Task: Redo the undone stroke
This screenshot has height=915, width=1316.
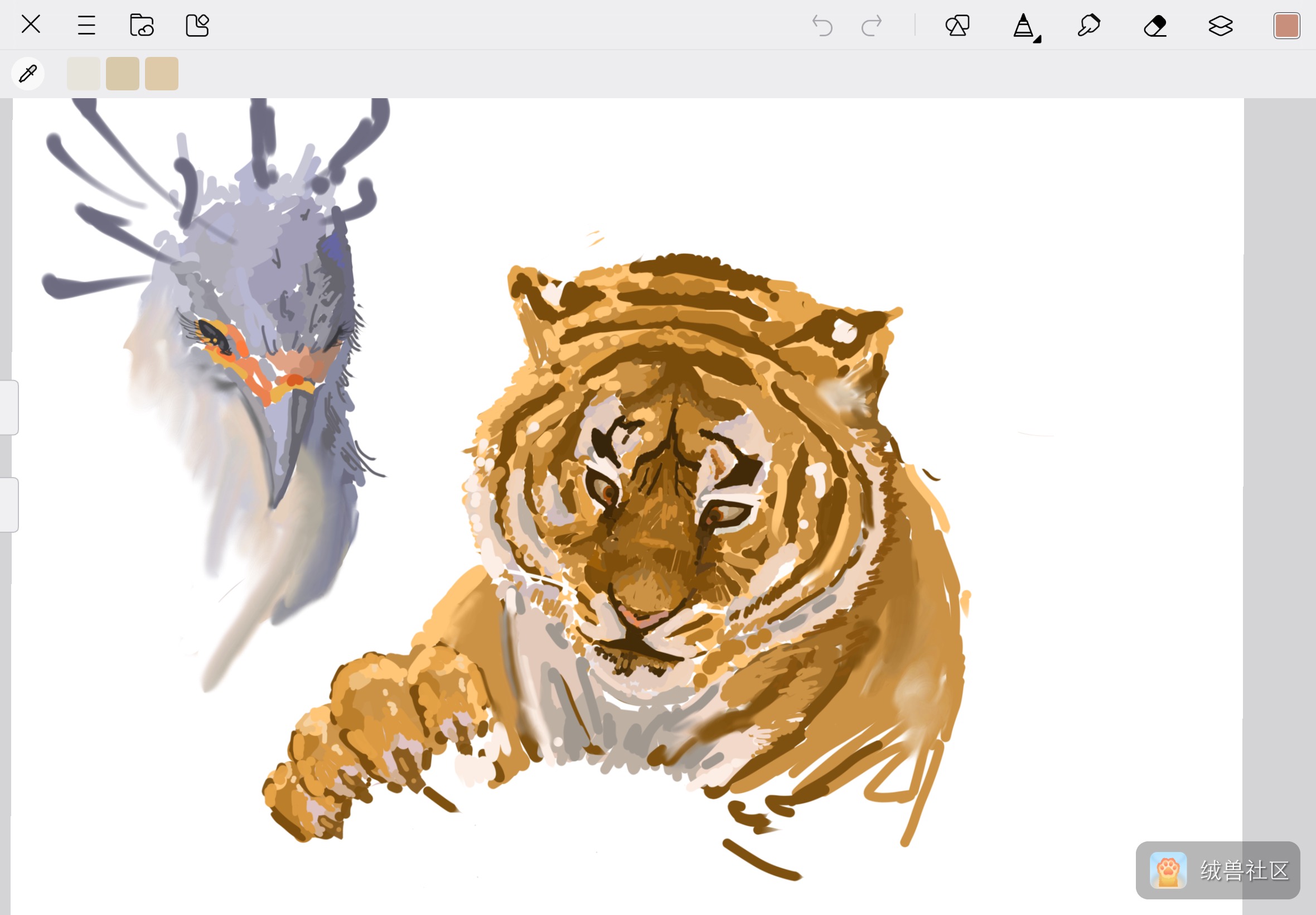Action: [x=872, y=26]
